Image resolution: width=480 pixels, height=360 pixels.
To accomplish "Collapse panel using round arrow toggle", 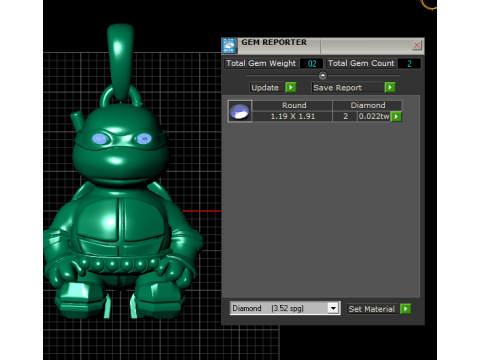I will pyautogui.click(x=322, y=76).
